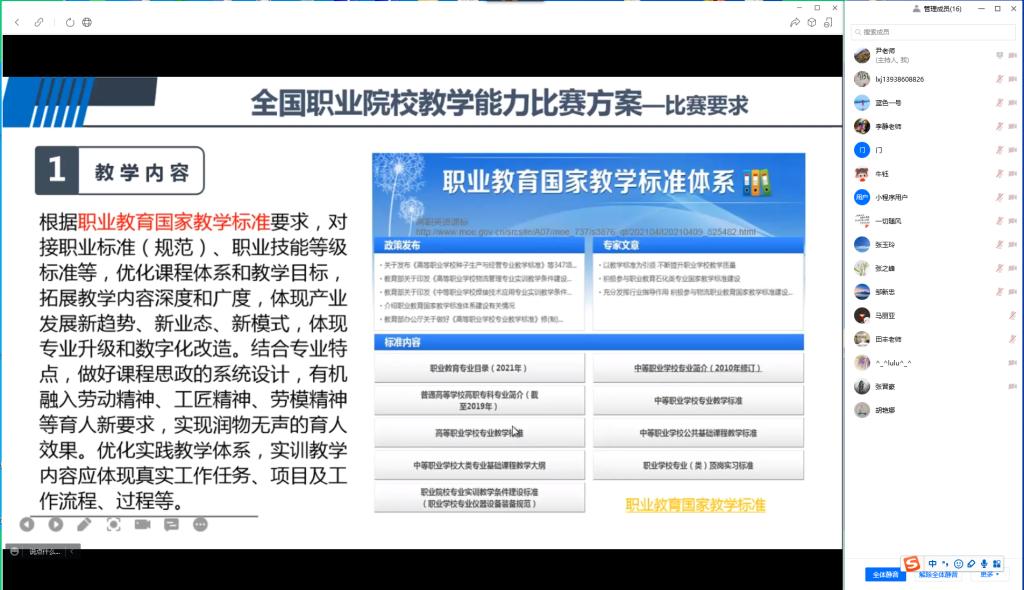The width and height of the screenshot is (1024, 590).
Task: Click the Sogou input method logo
Action: click(x=910, y=564)
